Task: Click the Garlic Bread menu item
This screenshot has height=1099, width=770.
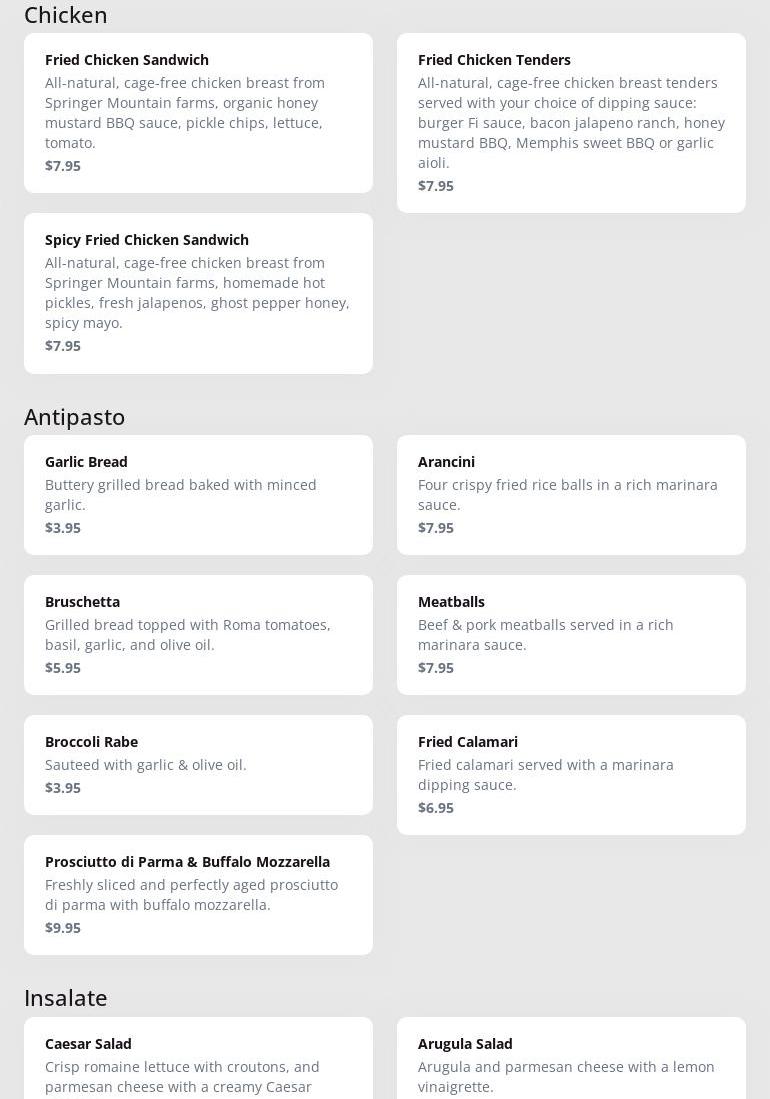Action: click(x=198, y=494)
